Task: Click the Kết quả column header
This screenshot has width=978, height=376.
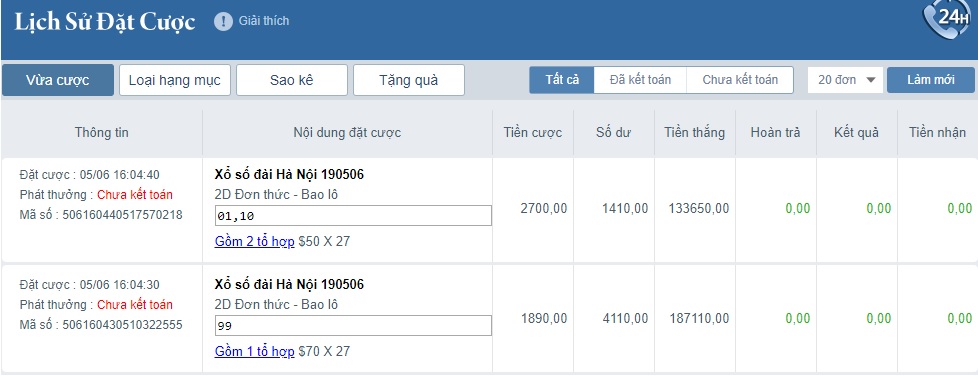Action: point(856,132)
